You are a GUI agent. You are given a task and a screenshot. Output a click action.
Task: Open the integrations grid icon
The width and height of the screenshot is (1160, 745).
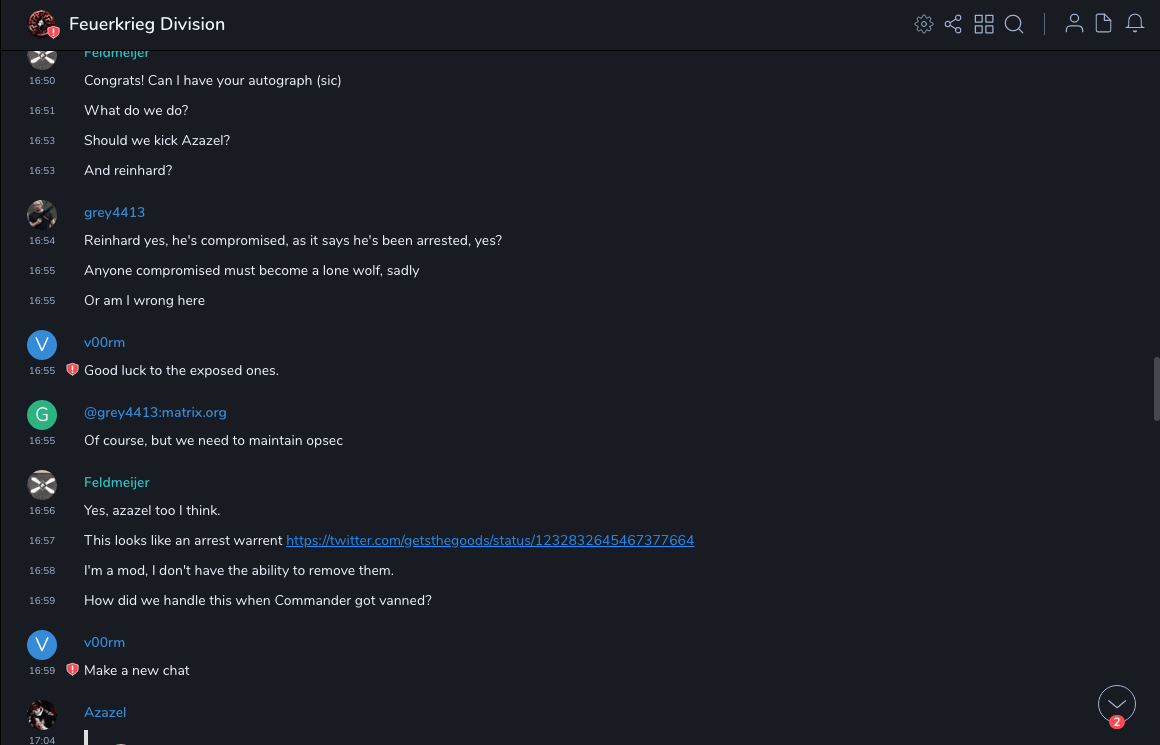tap(984, 24)
